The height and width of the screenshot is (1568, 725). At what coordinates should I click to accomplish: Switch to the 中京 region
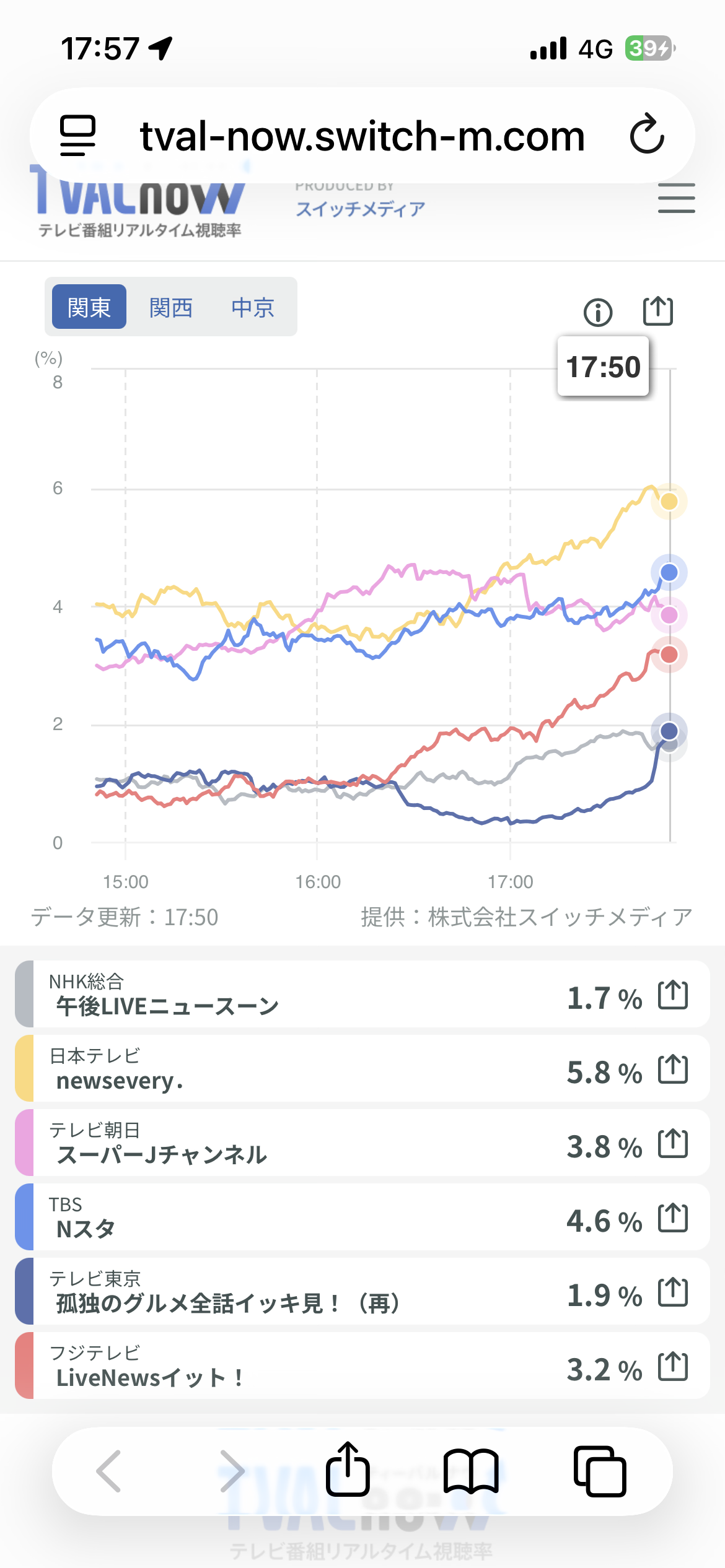tap(253, 307)
